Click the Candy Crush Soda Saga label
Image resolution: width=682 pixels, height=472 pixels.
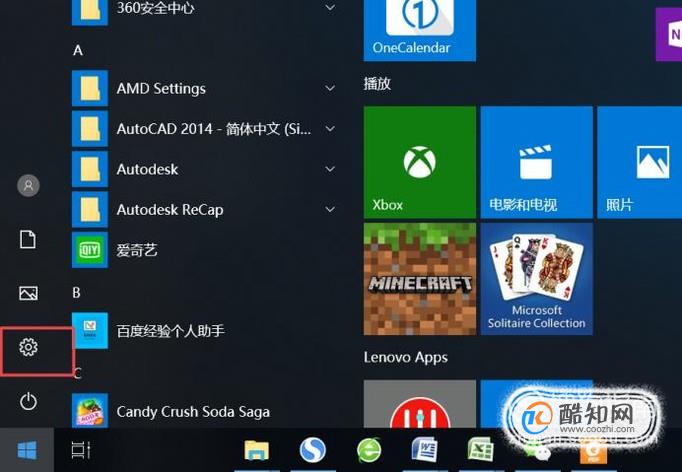[x=193, y=412]
